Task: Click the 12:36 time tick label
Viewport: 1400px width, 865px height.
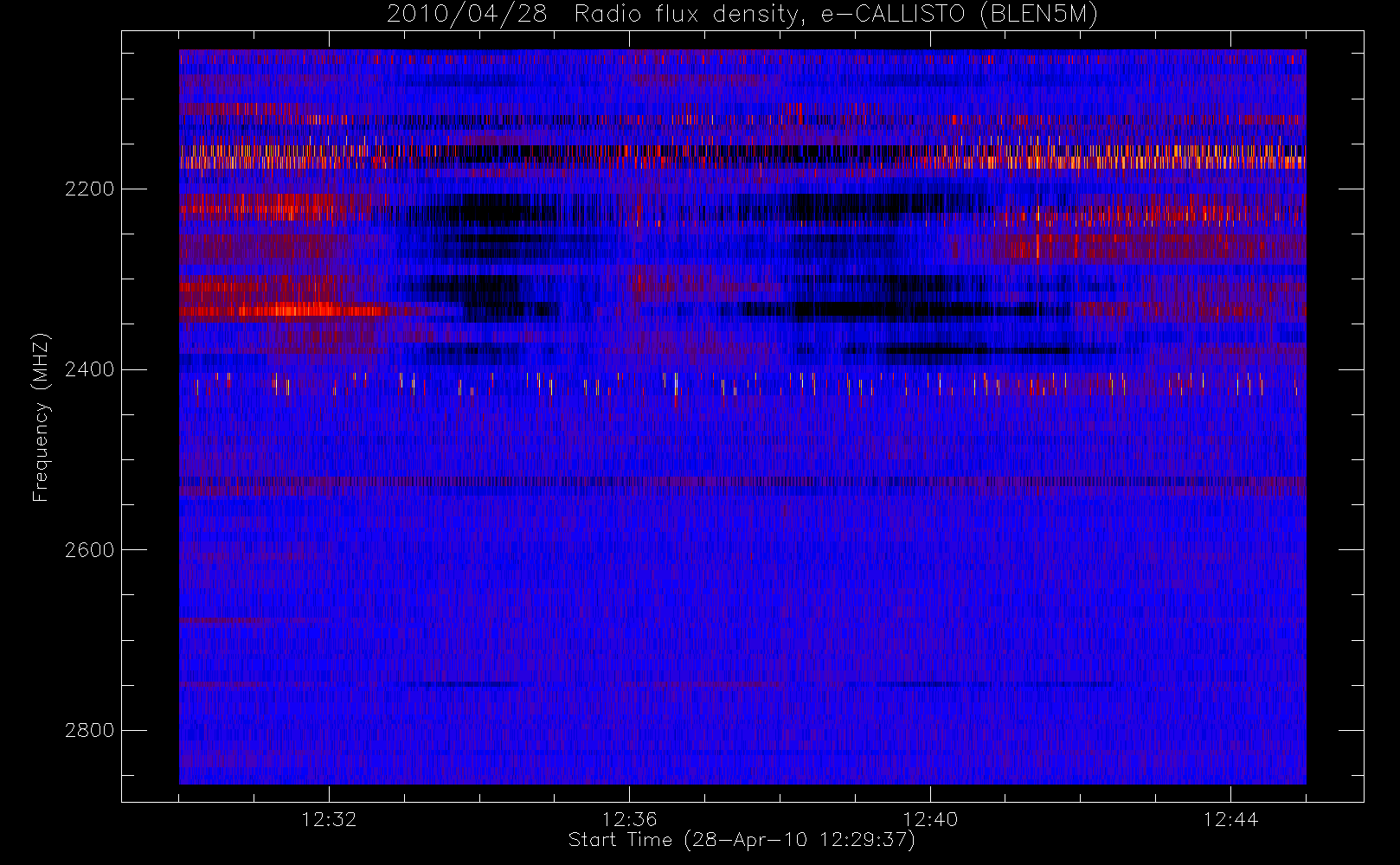Action: coord(629,819)
